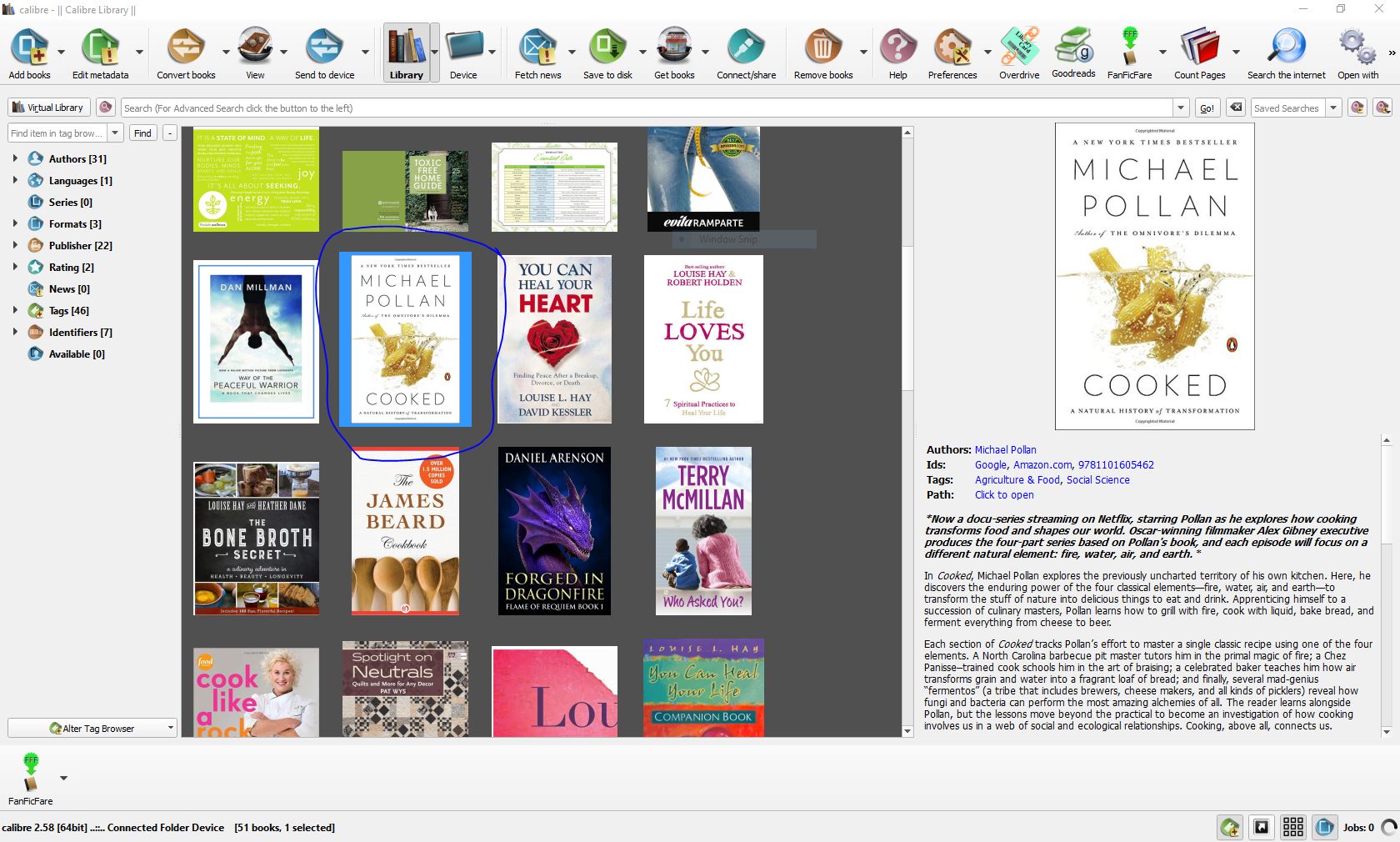The height and width of the screenshot is (842, 1400).
Task: Select the Library toolbar icon
Action: [x=406, y=47]
